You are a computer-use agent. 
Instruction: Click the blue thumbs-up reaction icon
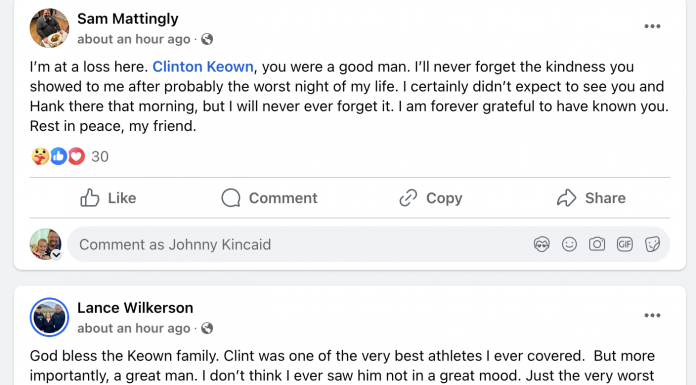(x=59, y=156)
